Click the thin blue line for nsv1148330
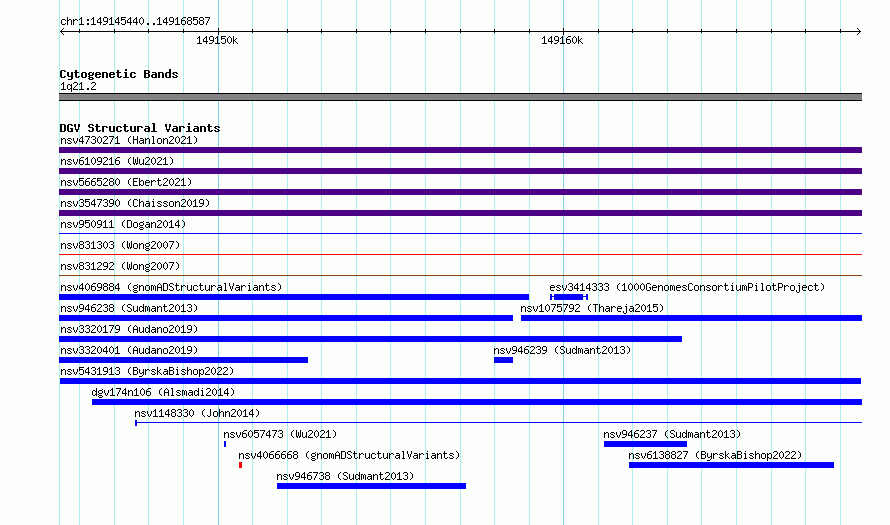Screen dimensions: 890x525 [x=498, y=423]
